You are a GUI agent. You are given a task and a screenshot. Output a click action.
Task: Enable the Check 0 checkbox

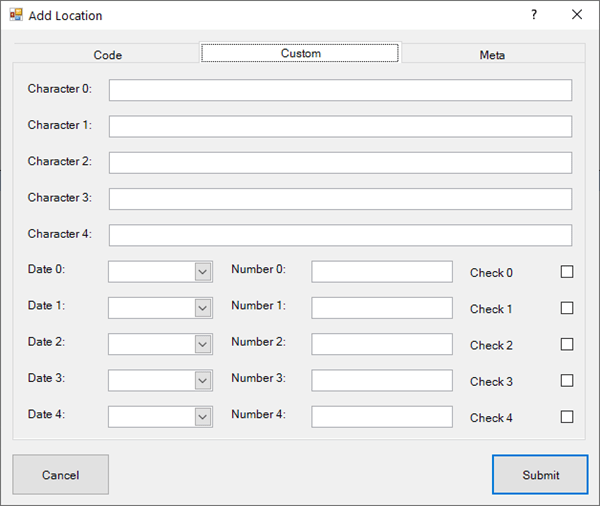tap(567, 272)
